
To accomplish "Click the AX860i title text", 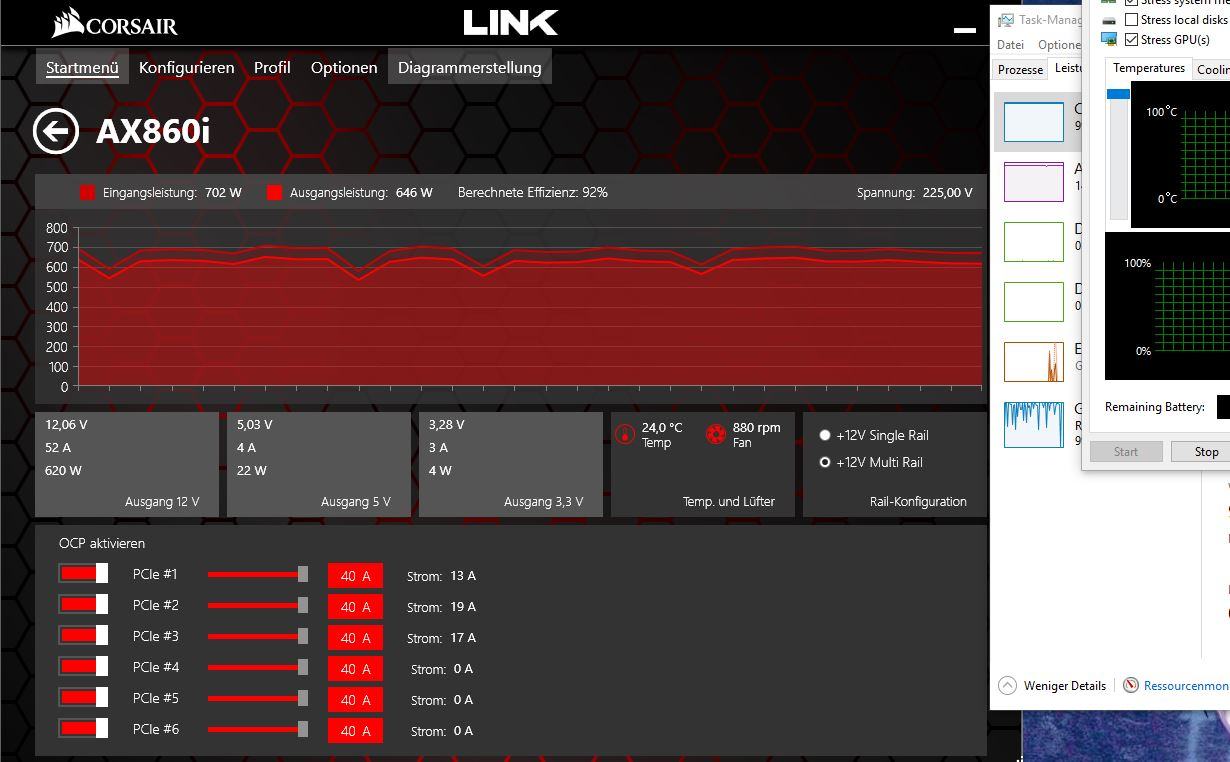I will [153, 131].
